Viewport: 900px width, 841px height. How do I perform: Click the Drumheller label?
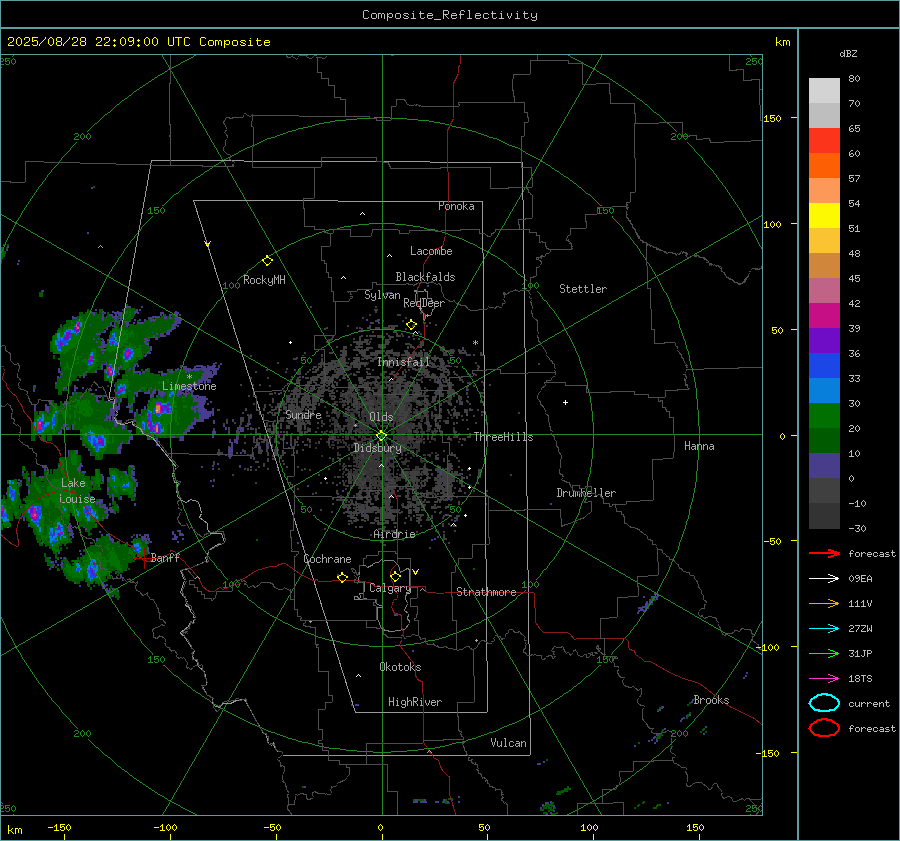coord(586,493)
